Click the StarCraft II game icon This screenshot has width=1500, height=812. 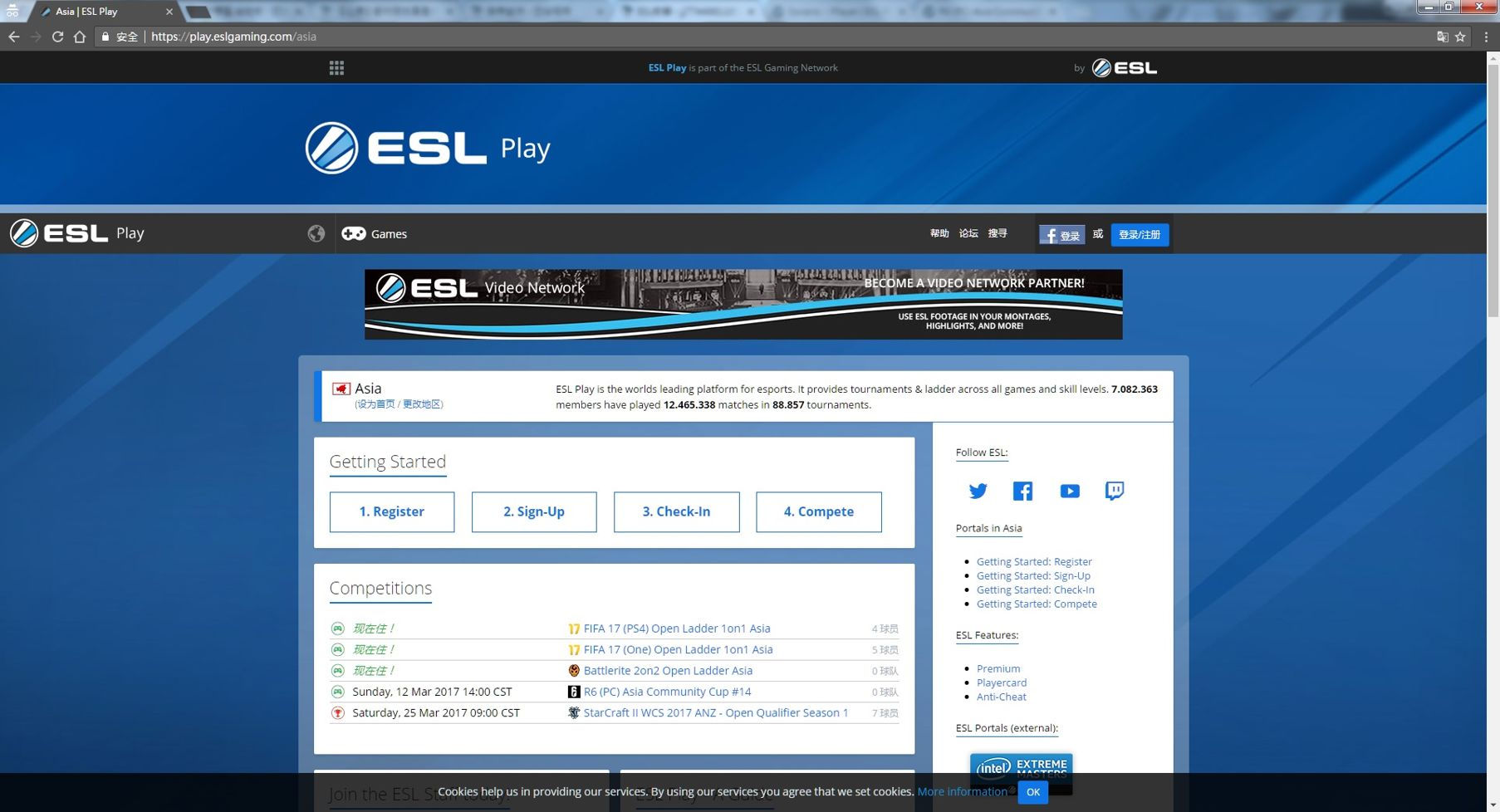coord(574,712)
